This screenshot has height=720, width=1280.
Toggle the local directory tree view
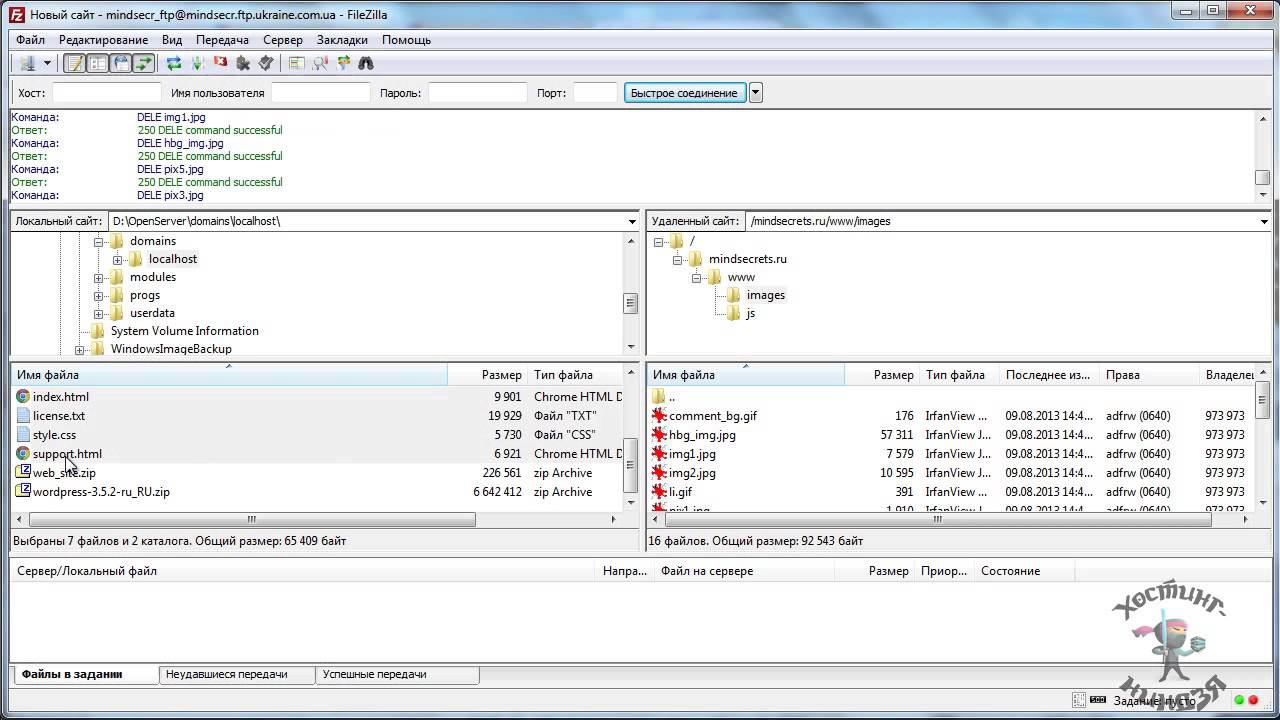98,63
